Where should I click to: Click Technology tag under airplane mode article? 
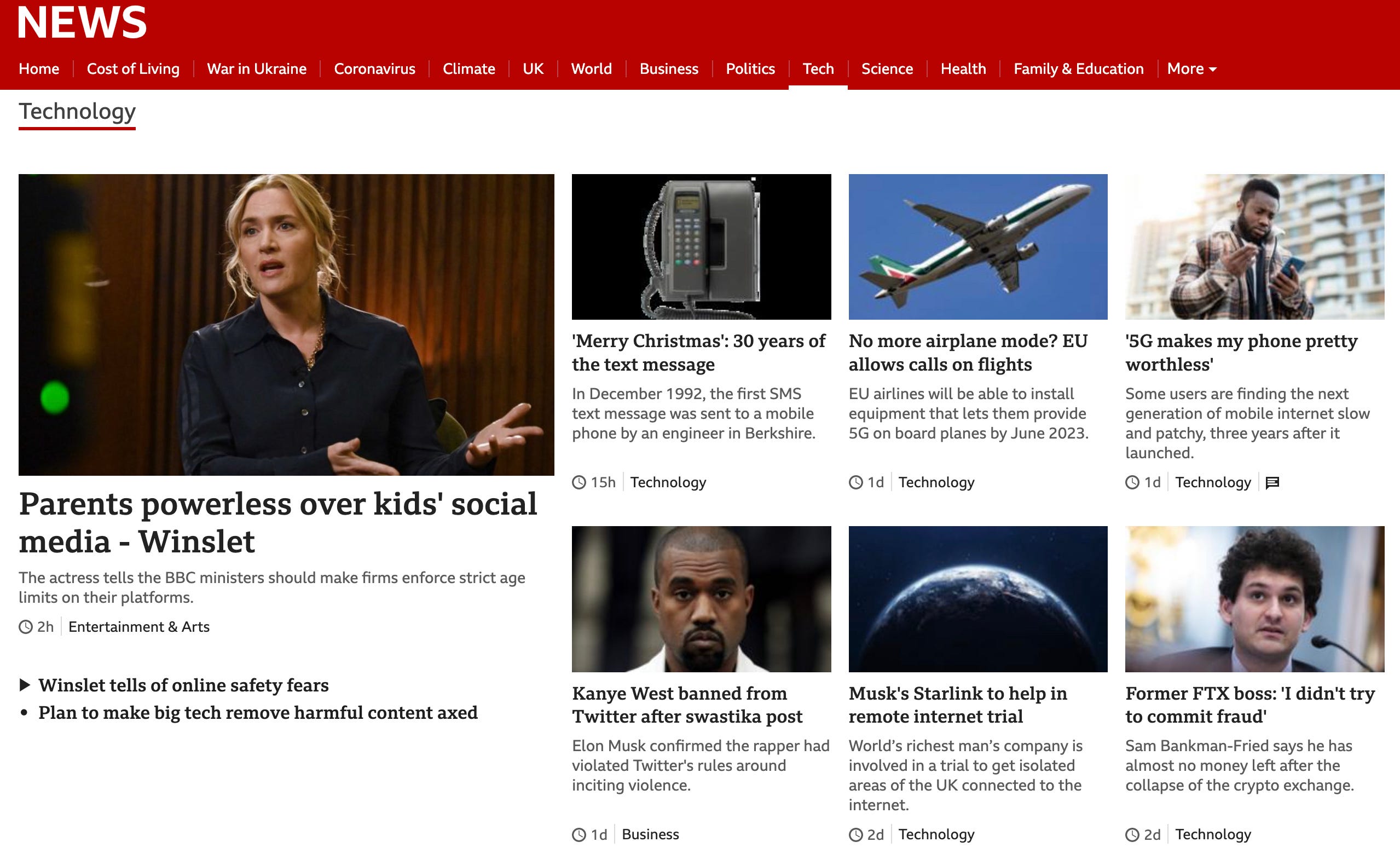pos(936,483)
